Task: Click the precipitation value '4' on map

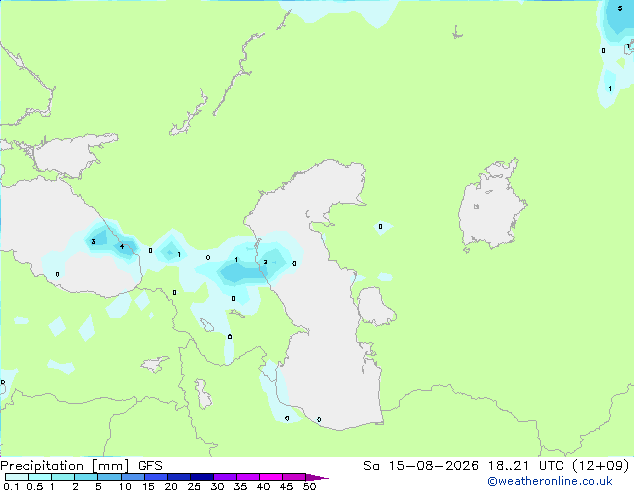Action: pos(122,246)
